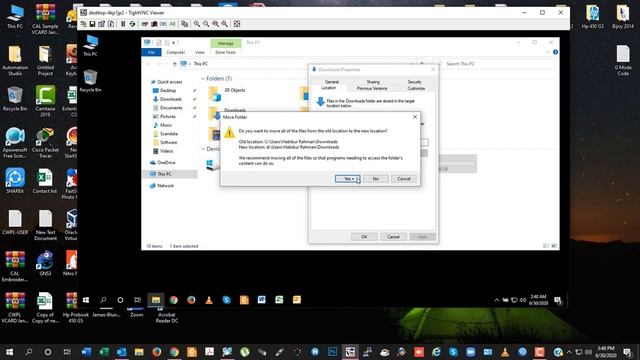Open the File tab in remote File Explorer
The width and height of the screenshot is (640, 360).
[151, 52]
